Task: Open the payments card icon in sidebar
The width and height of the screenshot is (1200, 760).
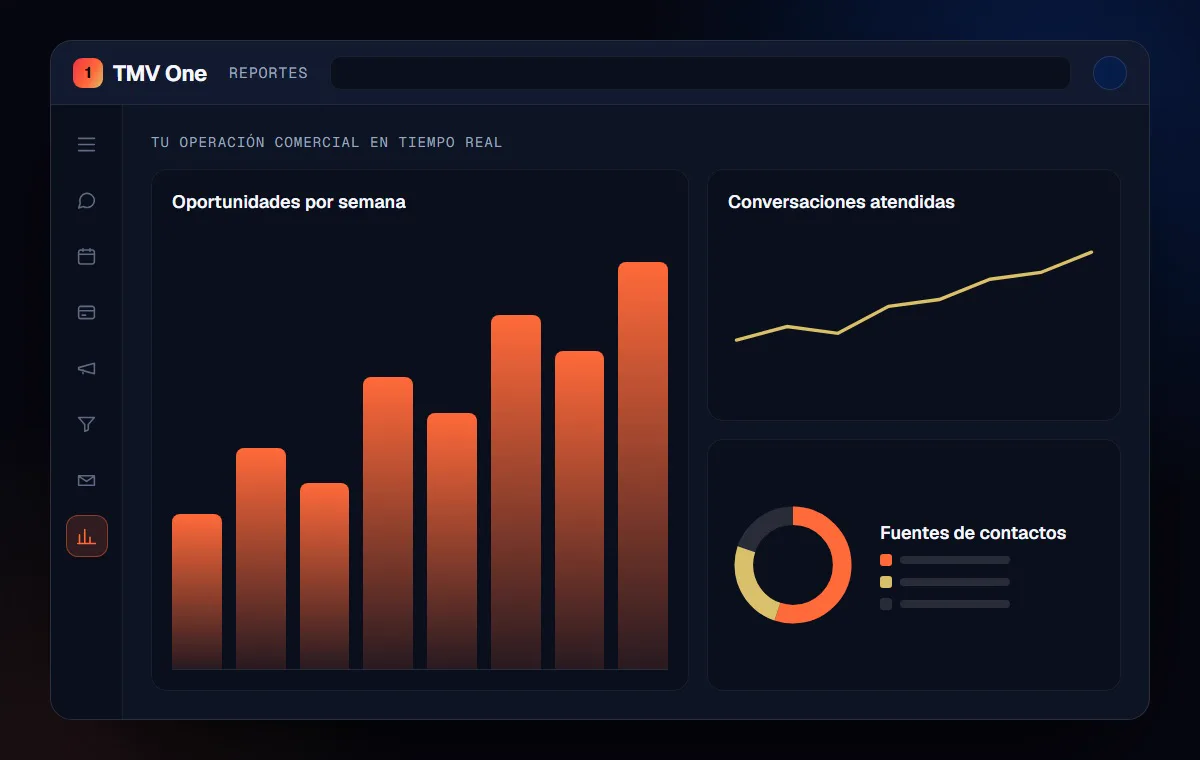Action: point(87,313)
